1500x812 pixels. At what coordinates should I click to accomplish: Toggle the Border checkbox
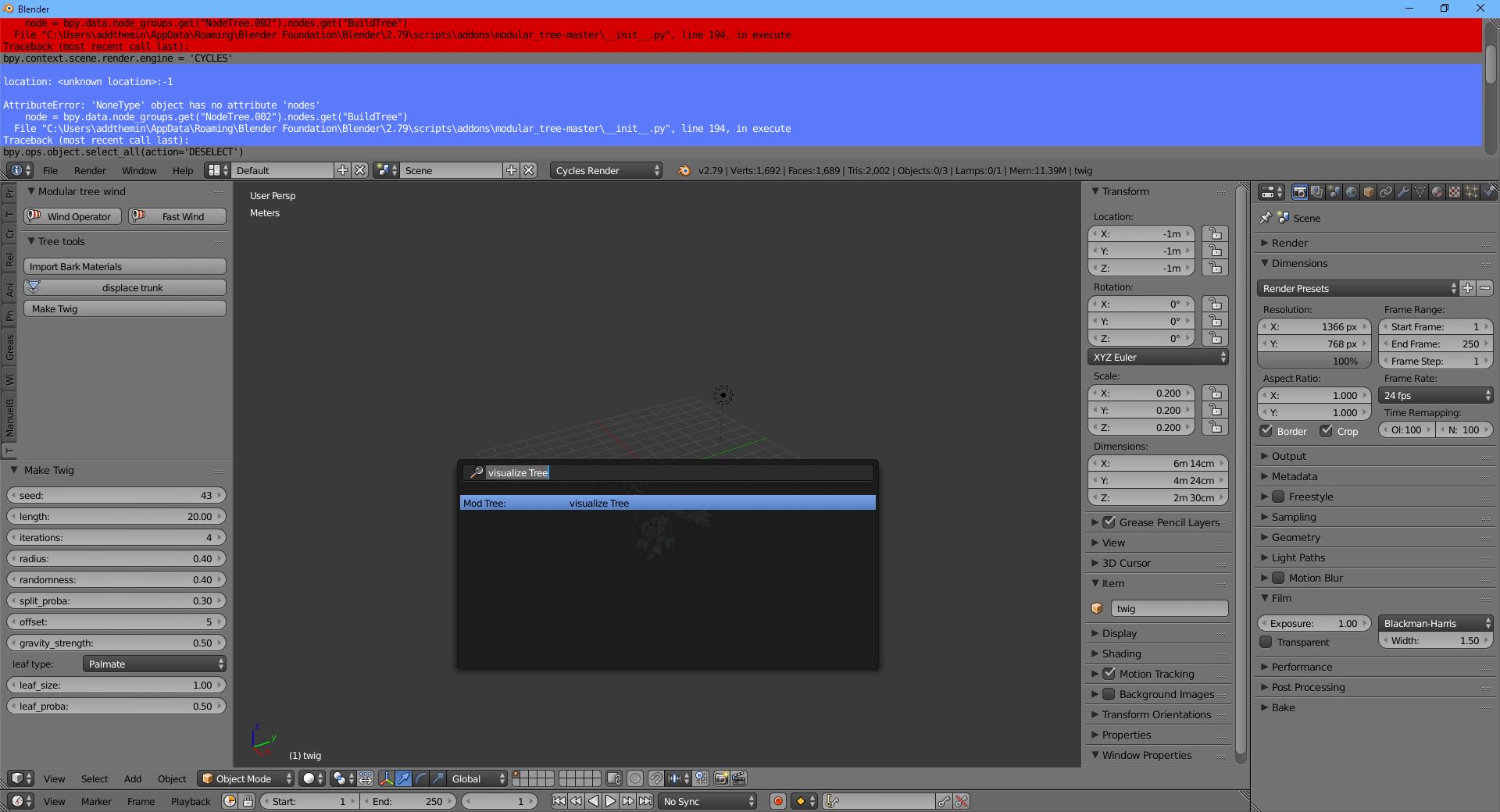click(x=1266, y=431)
